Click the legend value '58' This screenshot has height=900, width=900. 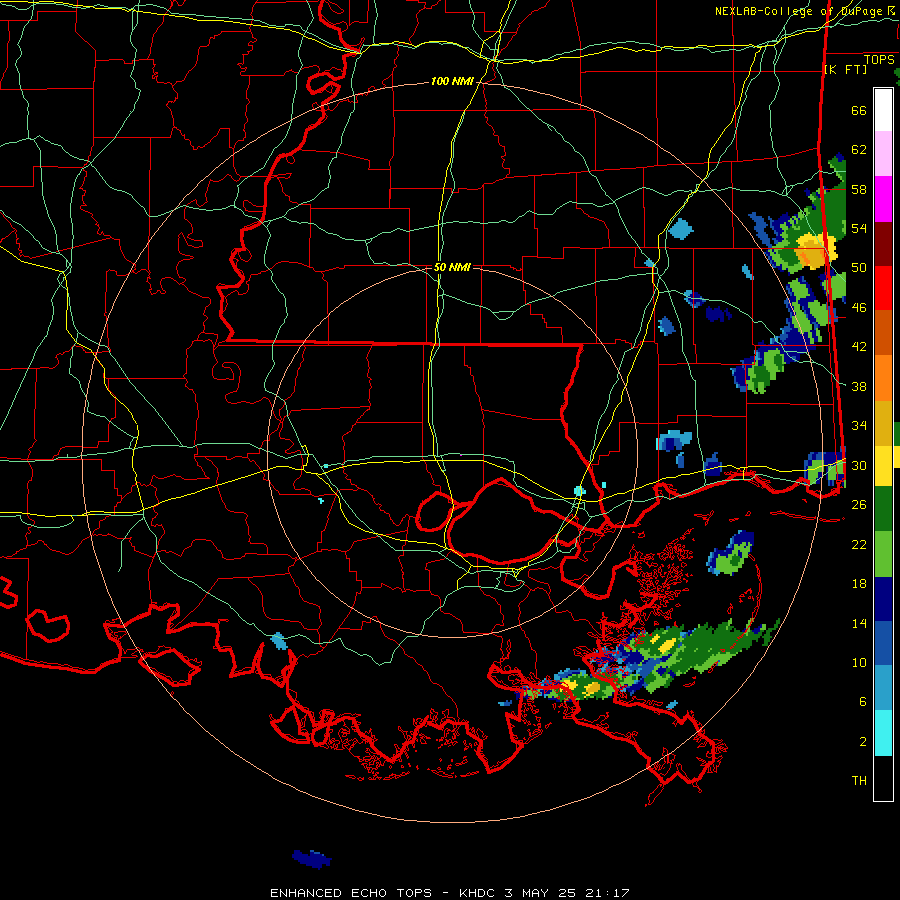(x=859, y=189)
